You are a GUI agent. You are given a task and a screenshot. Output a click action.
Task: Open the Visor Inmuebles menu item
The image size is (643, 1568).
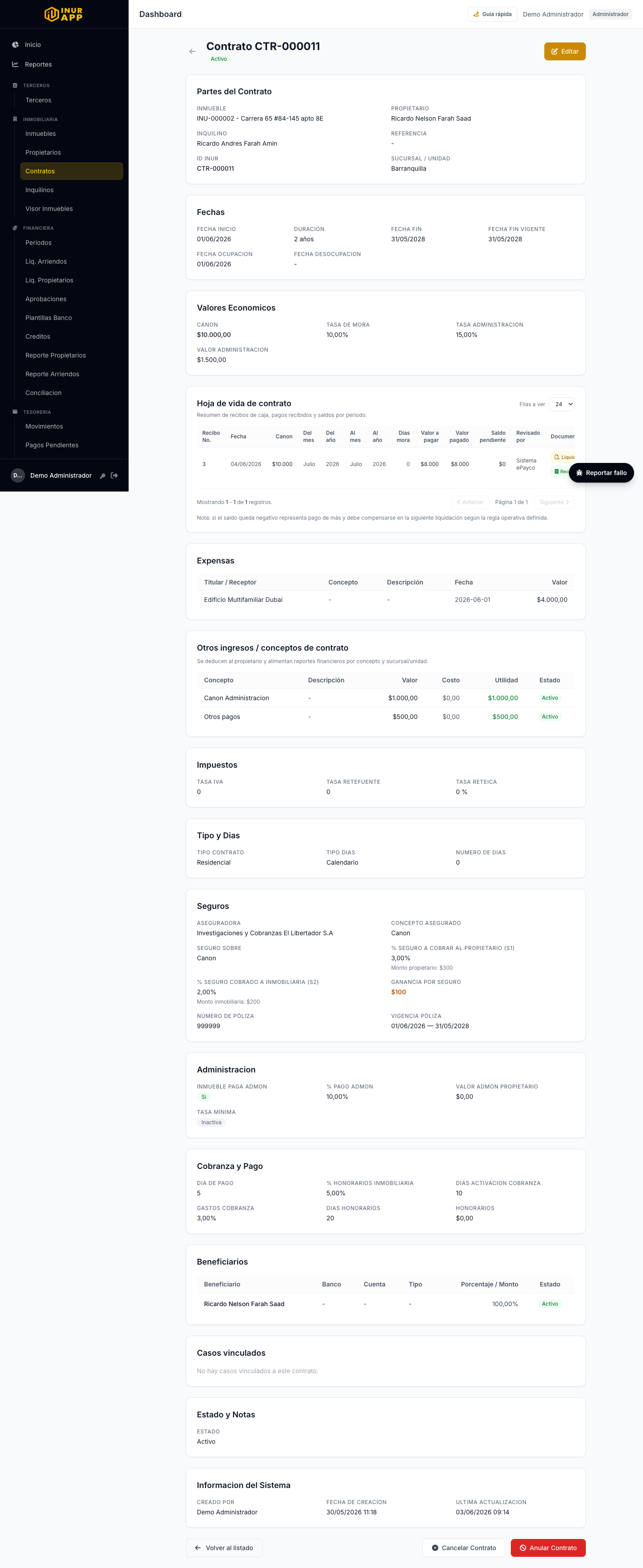pos(49,209)
